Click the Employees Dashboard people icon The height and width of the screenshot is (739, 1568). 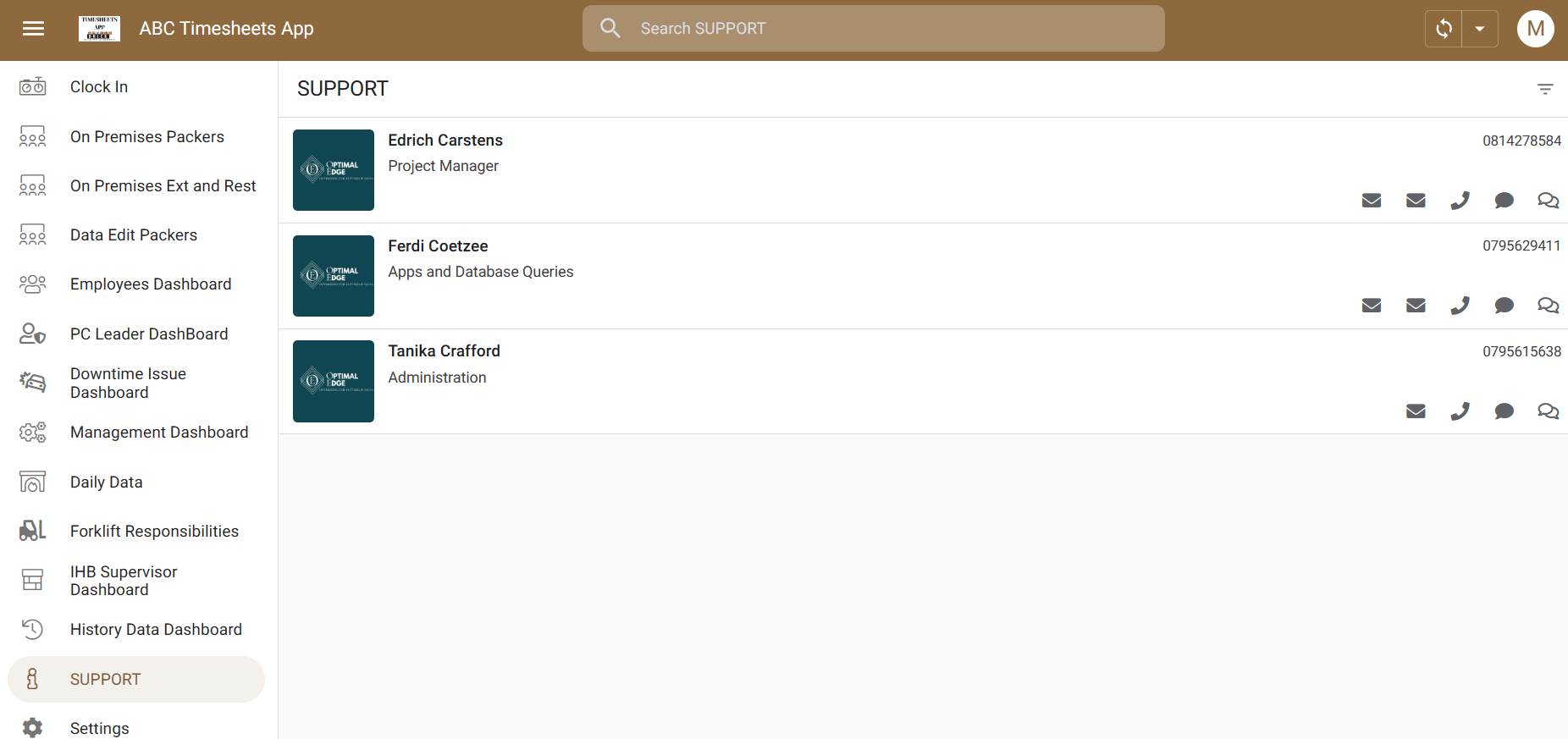pos(33,284)
